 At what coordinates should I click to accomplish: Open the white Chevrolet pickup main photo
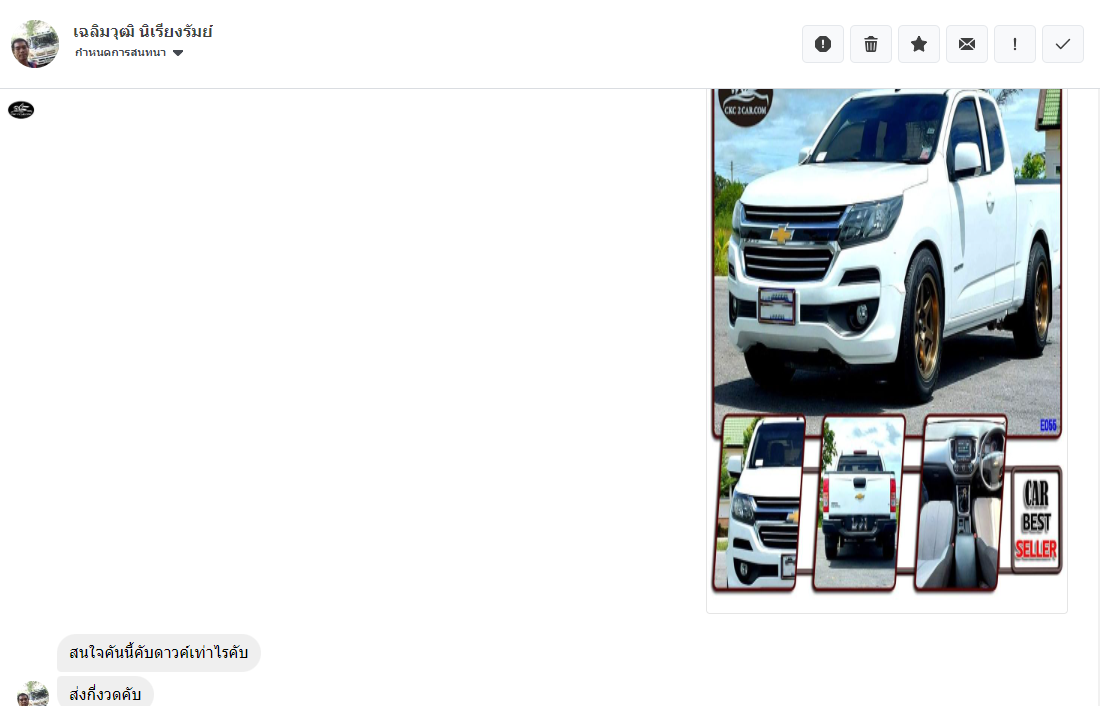click(x=887, y=260)
